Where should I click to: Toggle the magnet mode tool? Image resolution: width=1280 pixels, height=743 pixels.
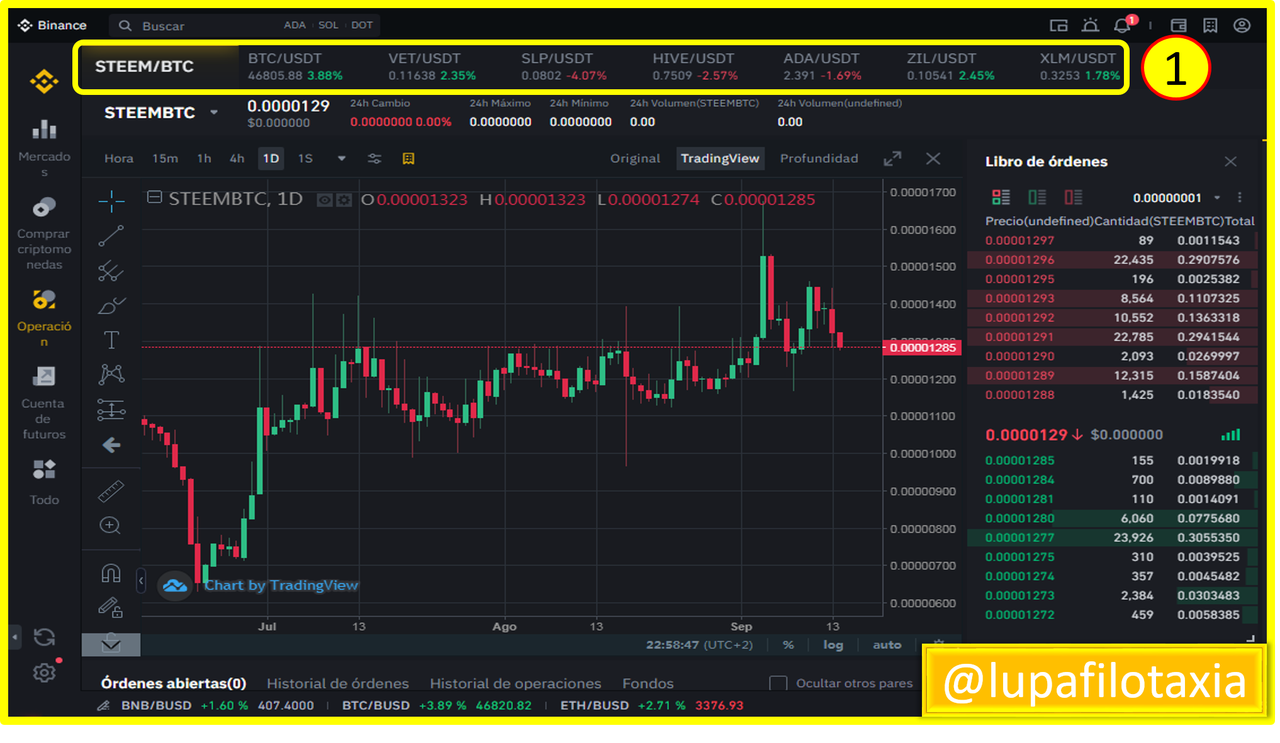(111, 573)
